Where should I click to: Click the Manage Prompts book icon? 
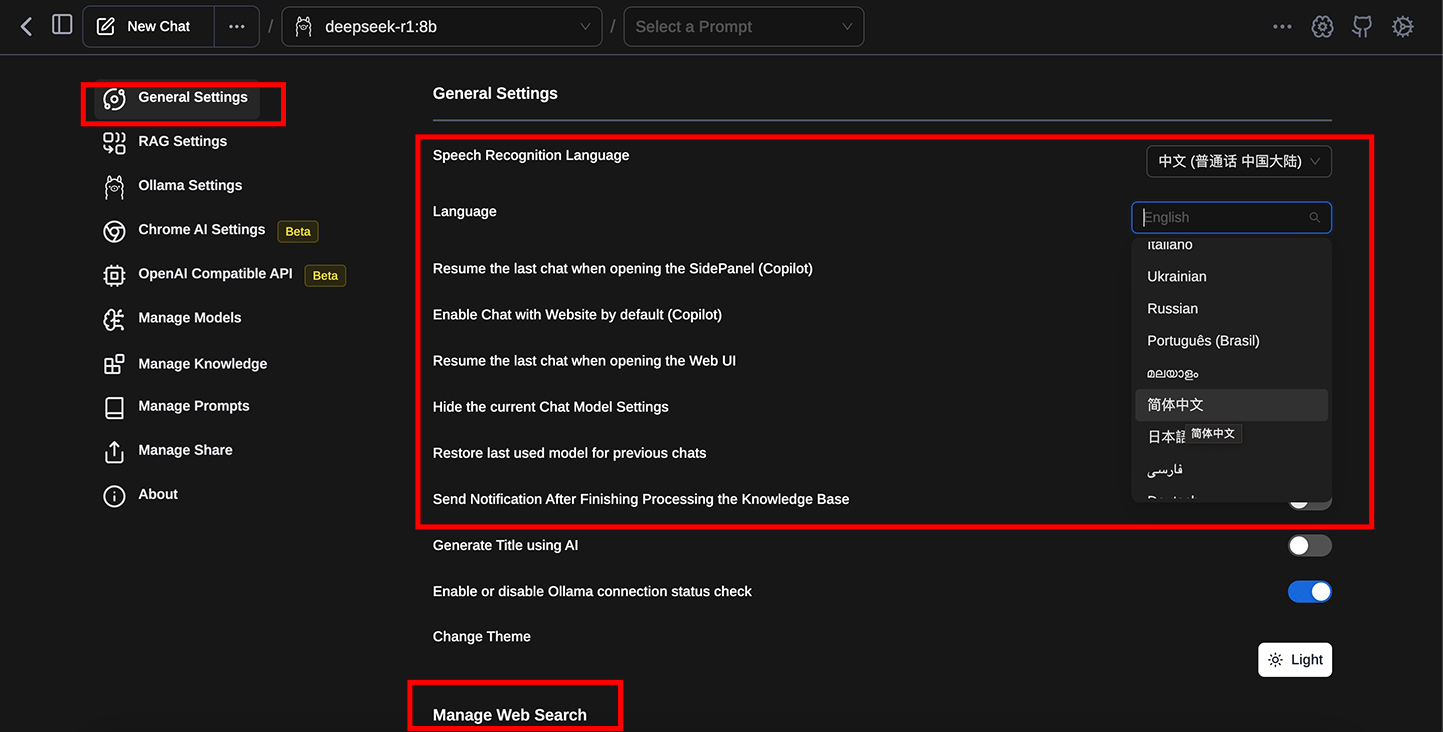coord(115,407)
